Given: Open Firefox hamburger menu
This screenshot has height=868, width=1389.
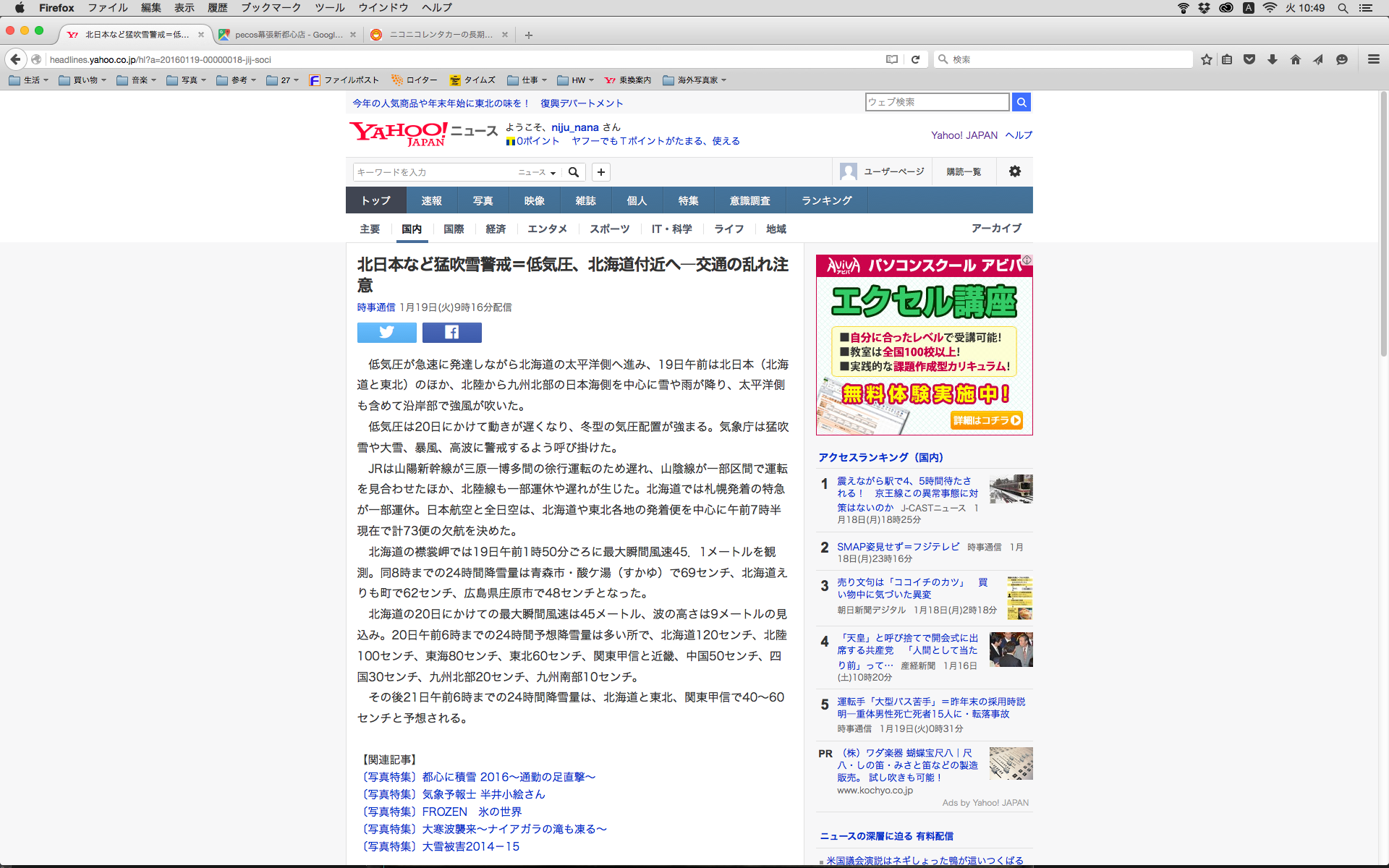Looking at the screenshot, I should point(1373,59).
